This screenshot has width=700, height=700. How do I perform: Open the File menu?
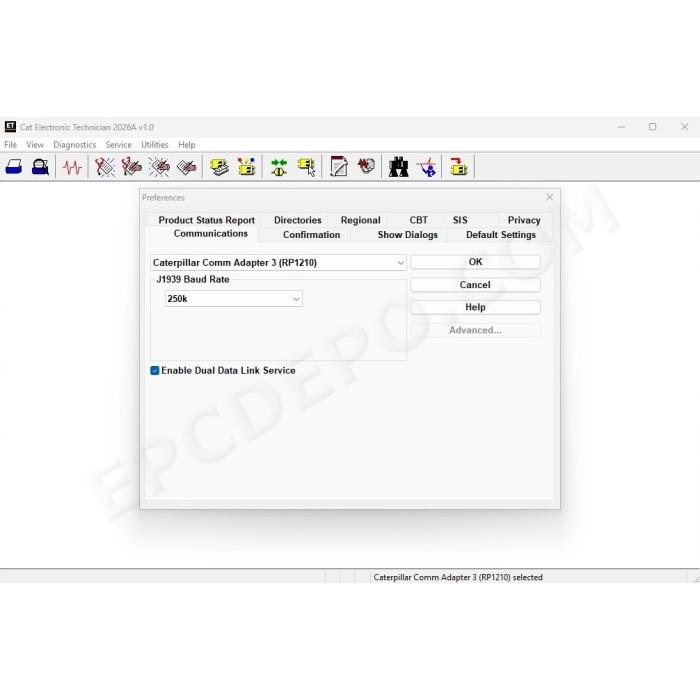tap(10, 145)
